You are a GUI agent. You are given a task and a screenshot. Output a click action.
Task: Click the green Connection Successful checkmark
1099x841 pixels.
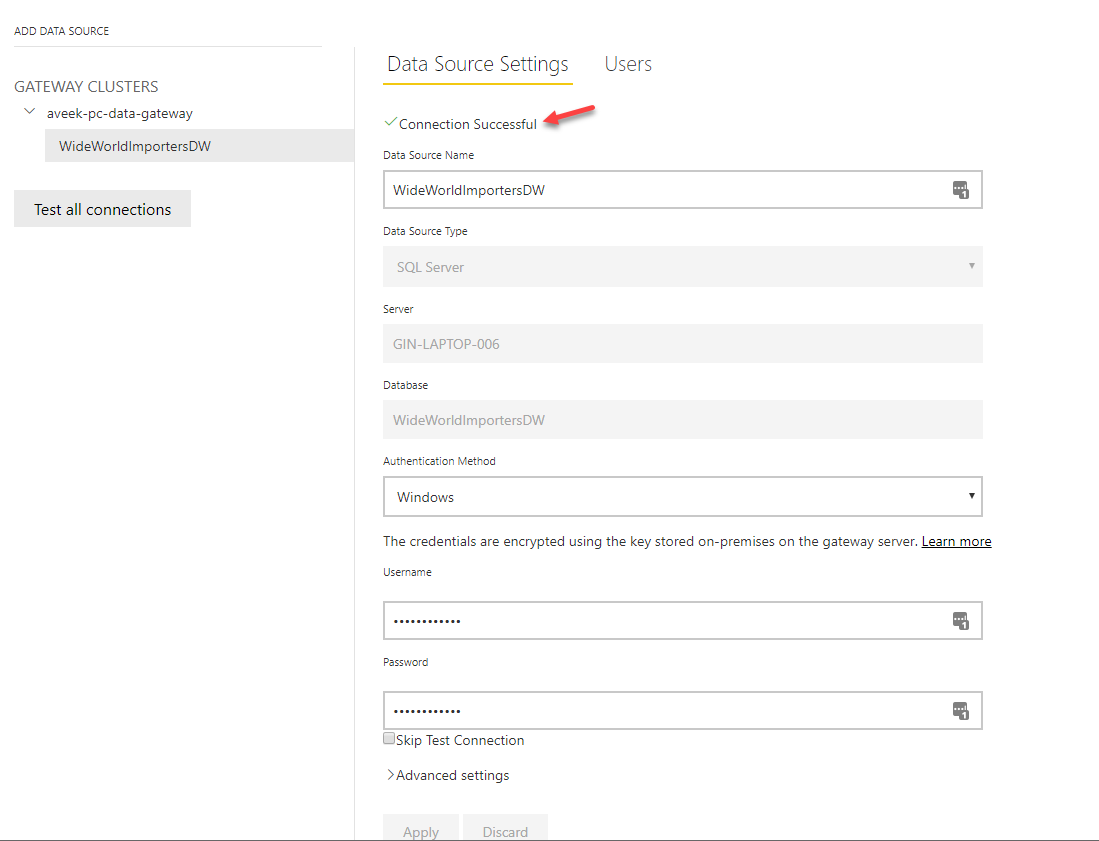(x=390, y=123)
